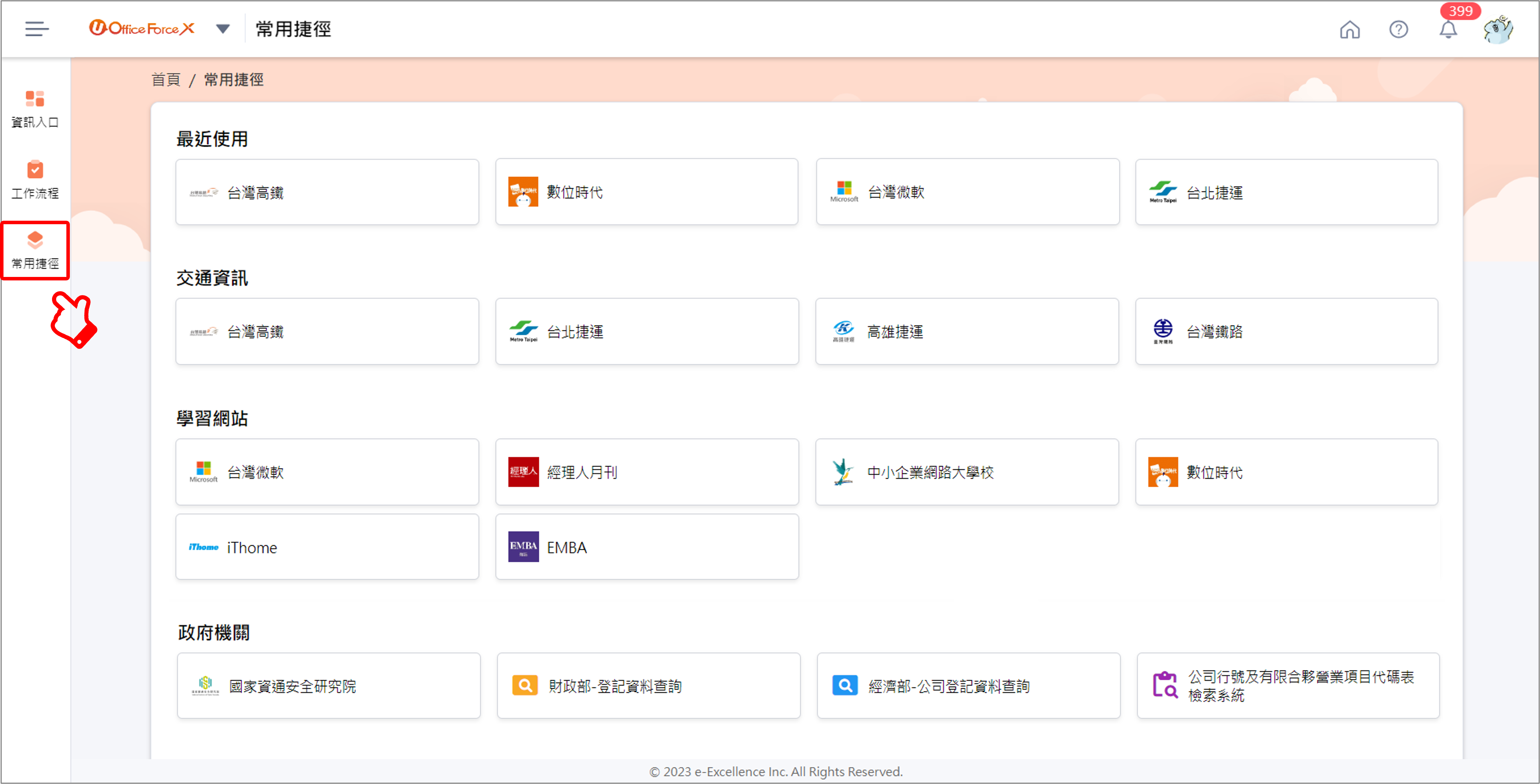Open 台灣高鐵 card under 最近使用
The height and width of the screenshot is (784, 1540).
click(x=327, y=192)
